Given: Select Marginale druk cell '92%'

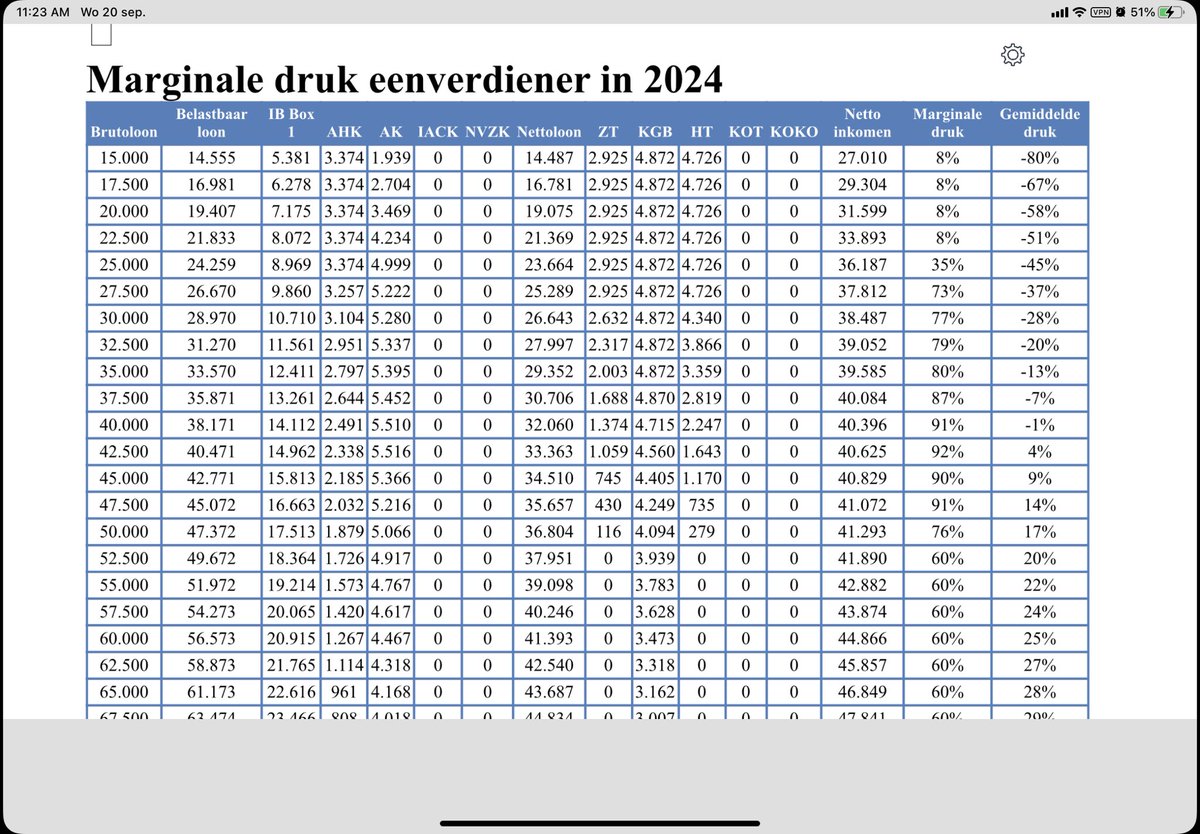Looking at the screenshot, I should point(947,451).
